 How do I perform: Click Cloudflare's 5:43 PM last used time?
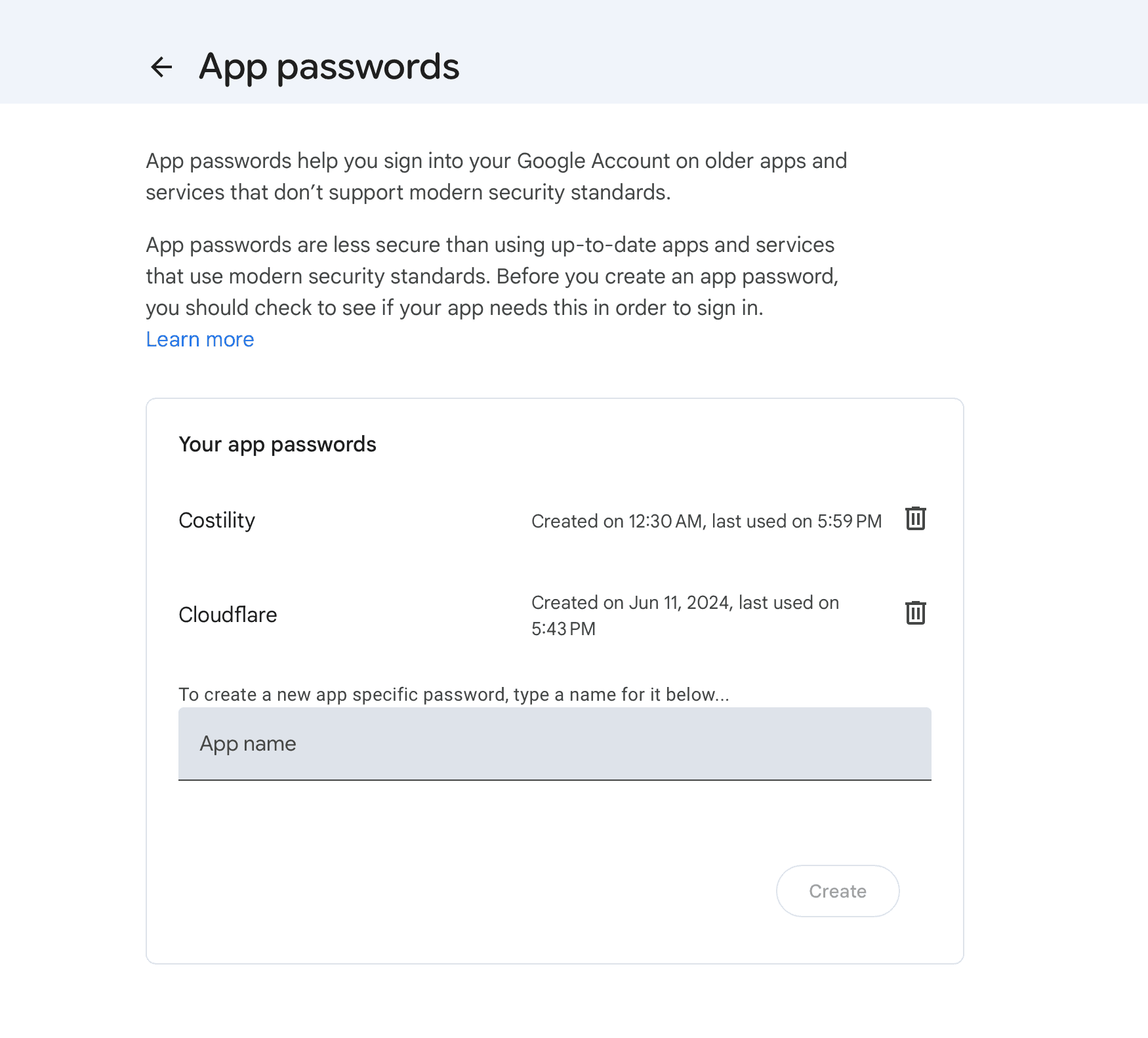(564, 629)
